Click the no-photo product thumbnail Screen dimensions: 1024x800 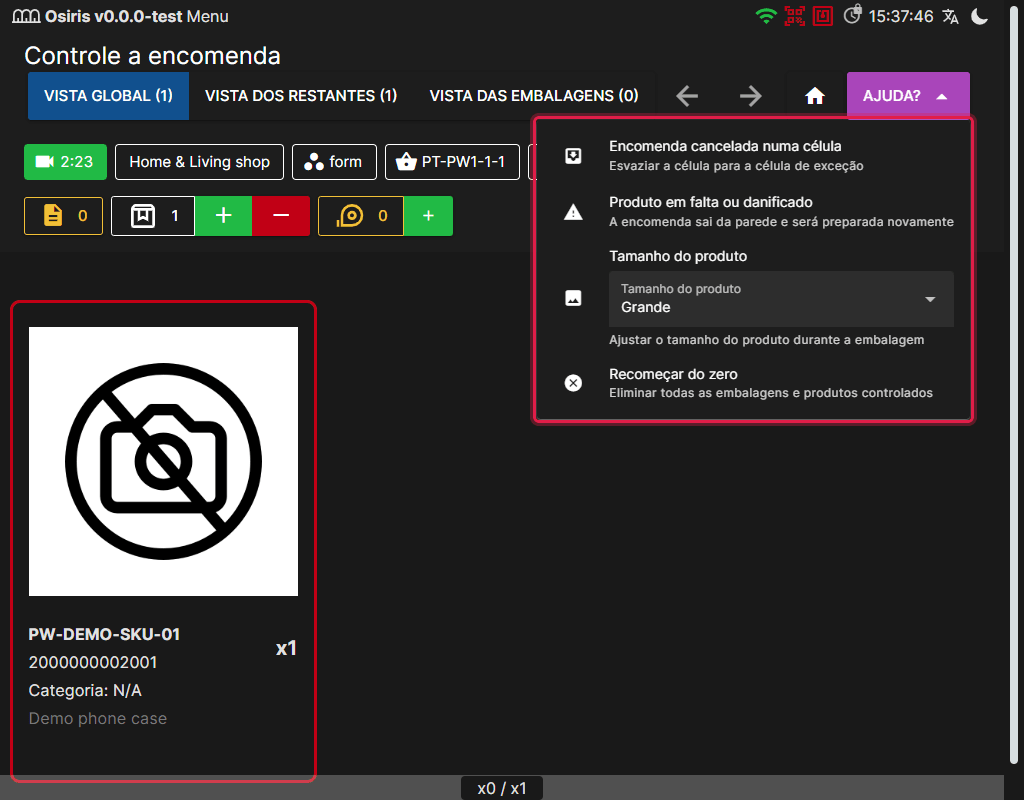[163, 461]
